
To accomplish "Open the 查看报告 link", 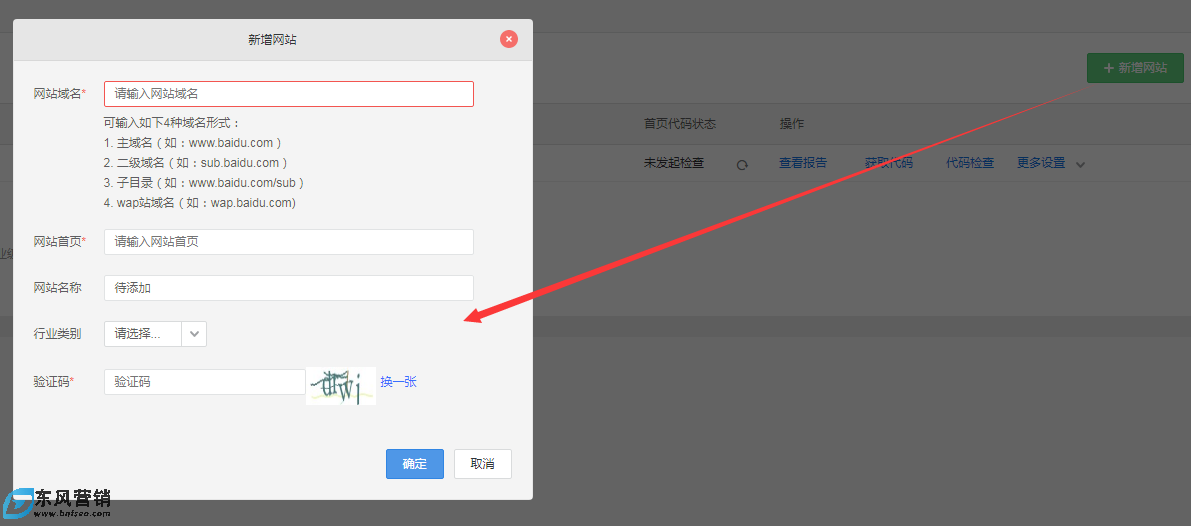I will (x=803, y=163).
